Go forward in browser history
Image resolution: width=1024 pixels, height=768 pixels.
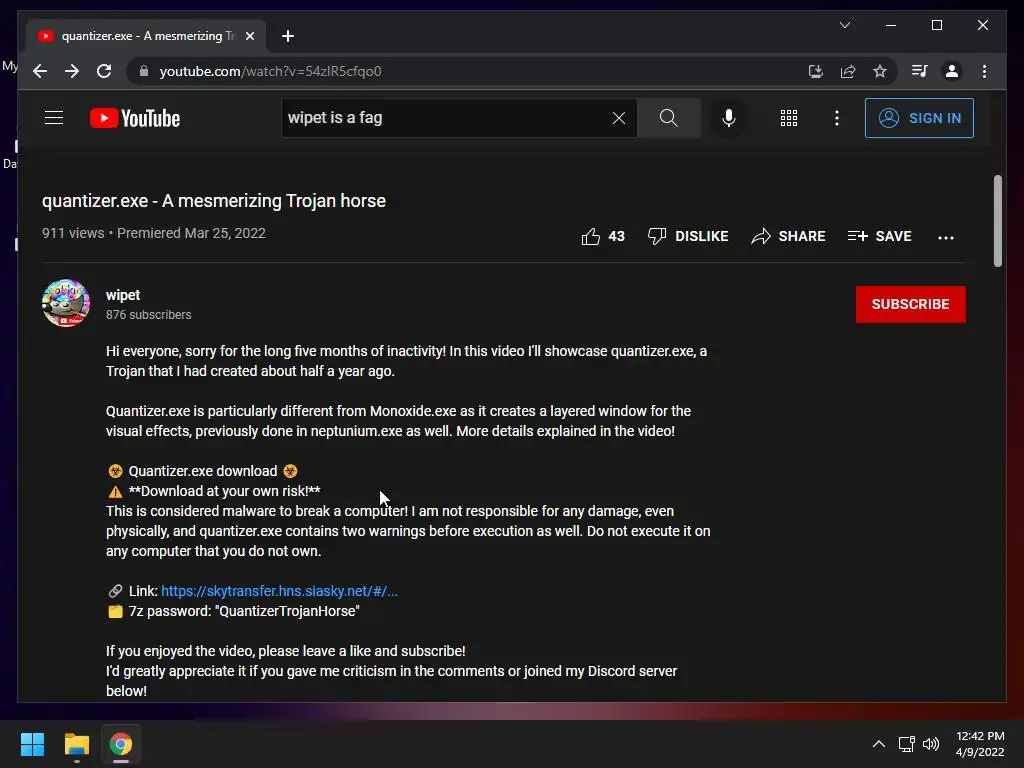(72, 71)
